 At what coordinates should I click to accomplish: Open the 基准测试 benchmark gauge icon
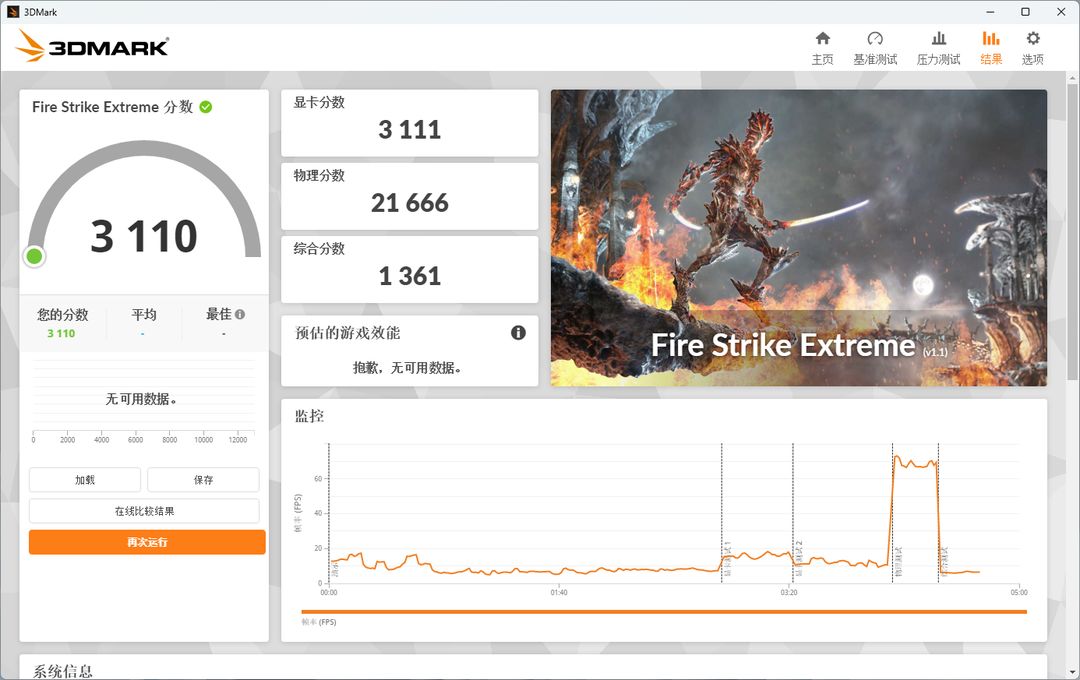pos(875,38)
